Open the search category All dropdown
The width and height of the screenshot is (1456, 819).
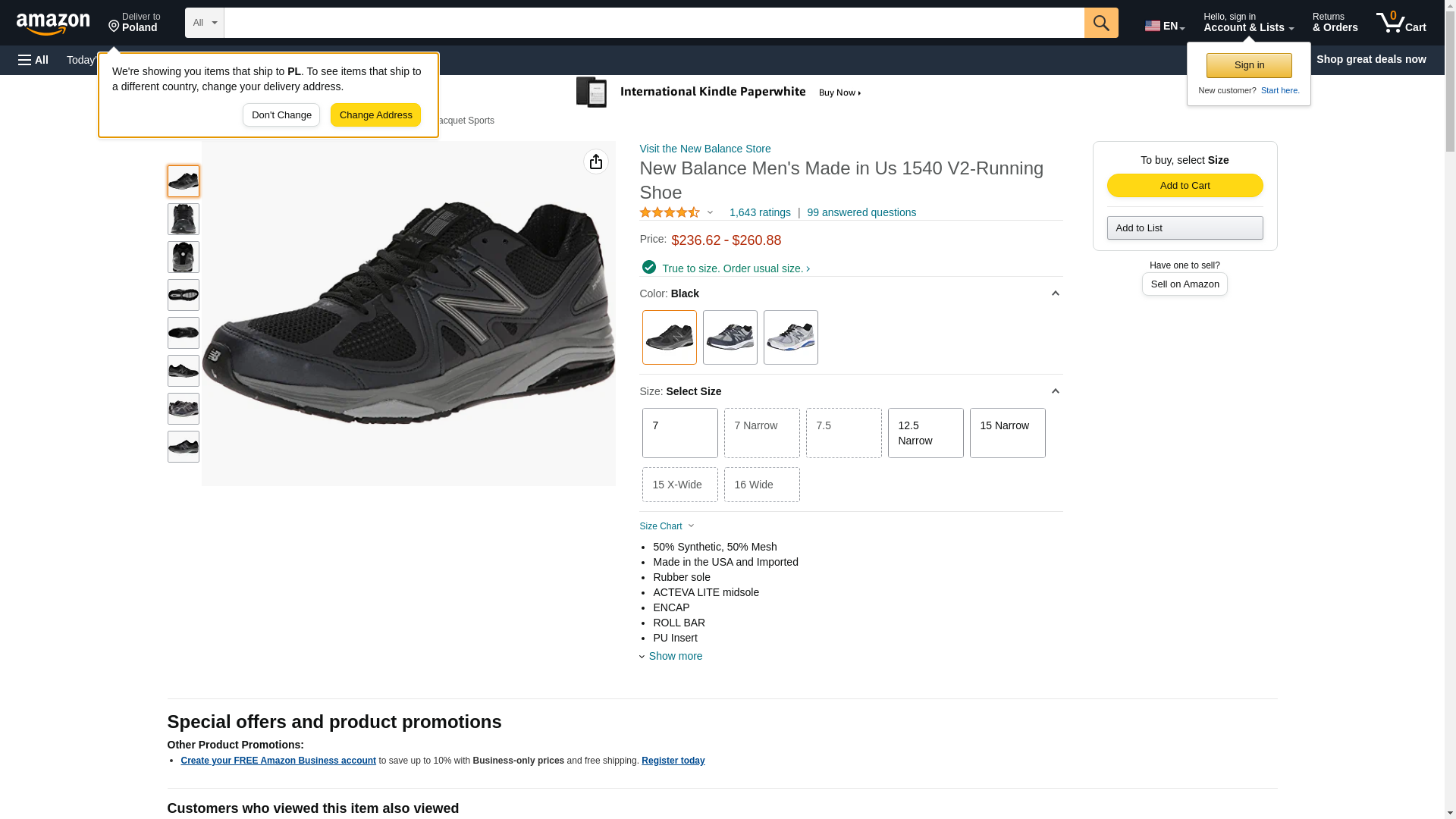204,23
